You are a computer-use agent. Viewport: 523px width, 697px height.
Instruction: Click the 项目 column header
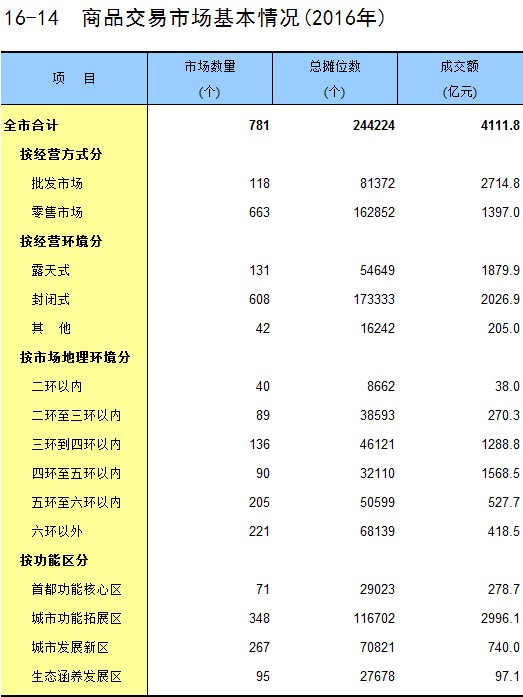pos(74,79)
